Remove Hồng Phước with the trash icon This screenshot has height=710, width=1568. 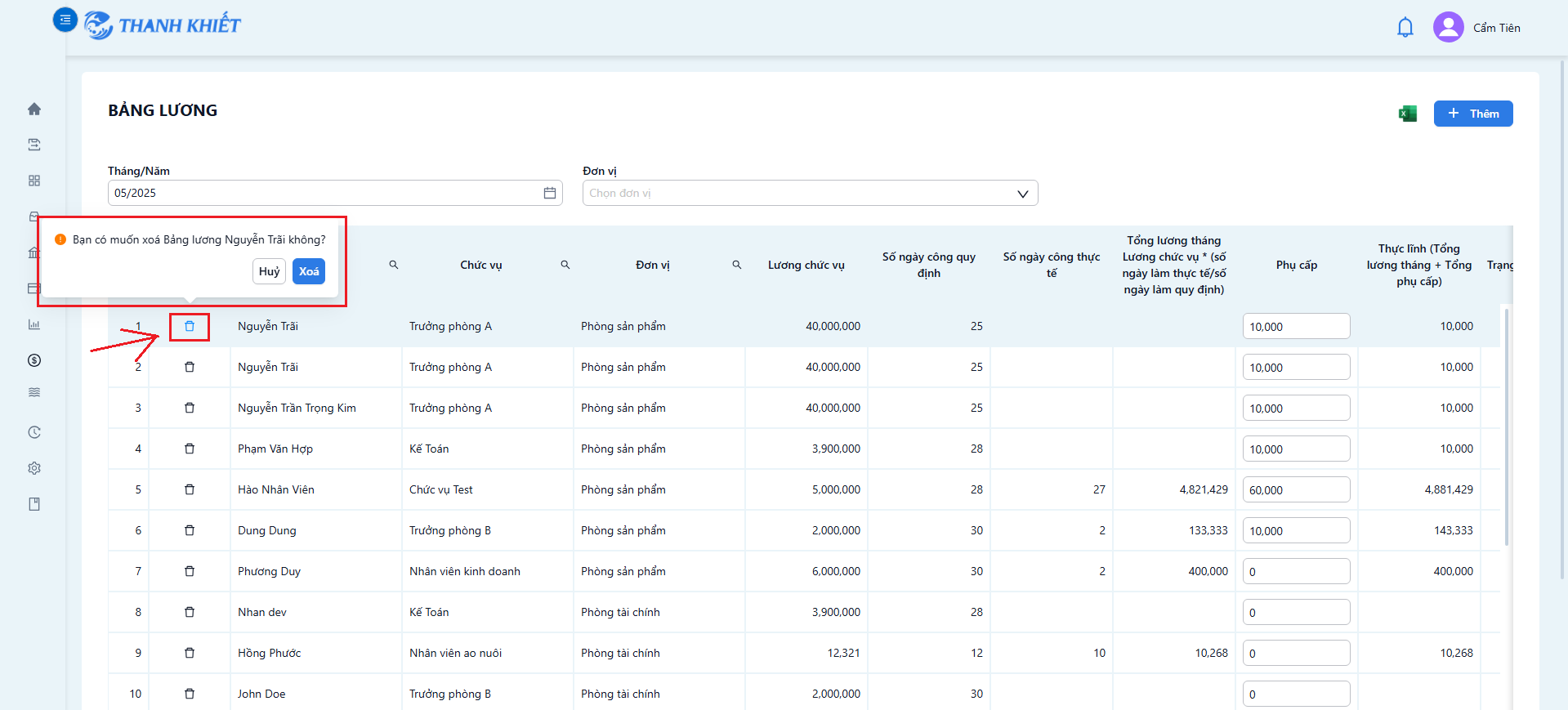pos(190,653)
